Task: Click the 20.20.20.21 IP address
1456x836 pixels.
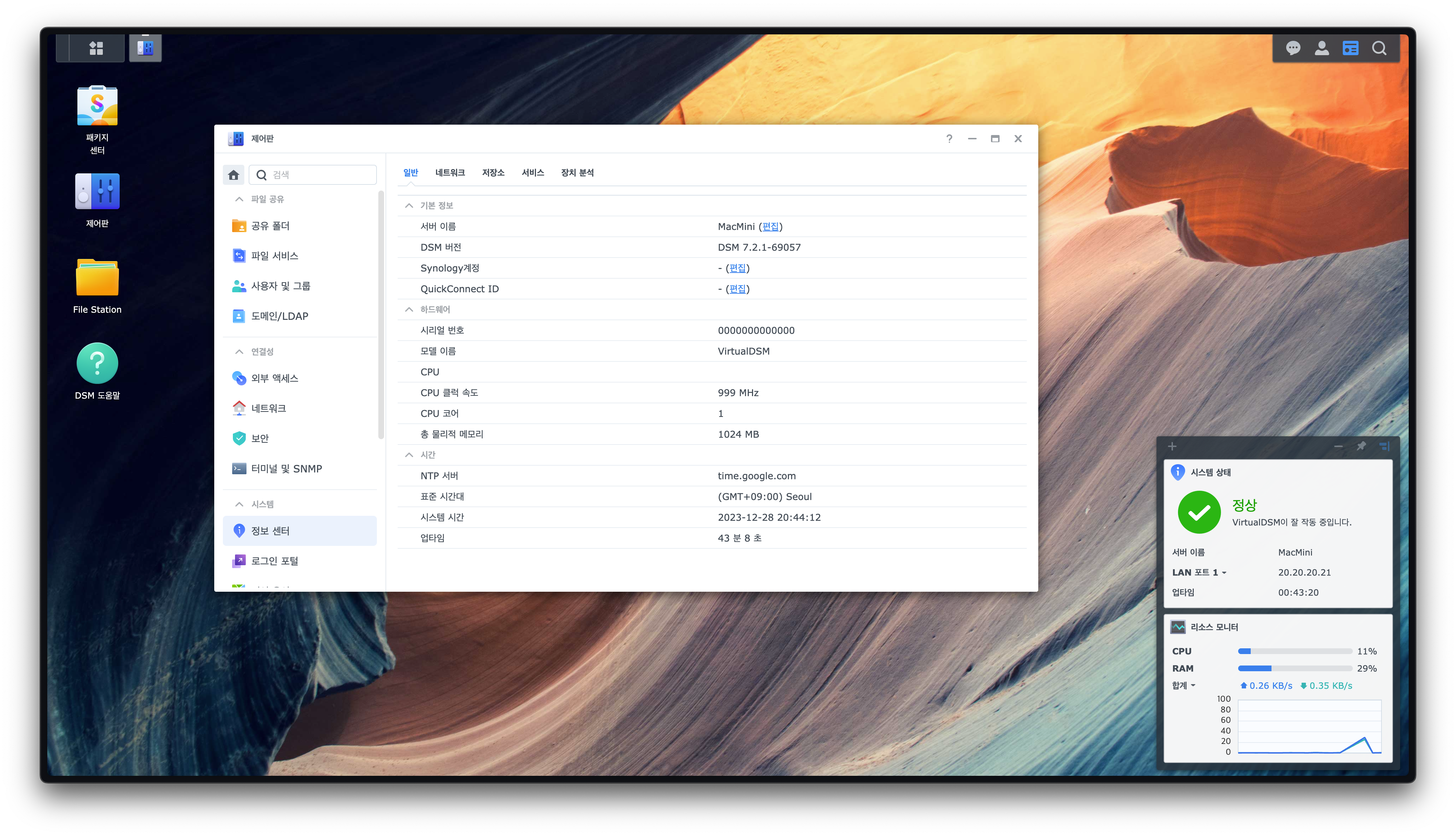Action: click(1304, 572)
